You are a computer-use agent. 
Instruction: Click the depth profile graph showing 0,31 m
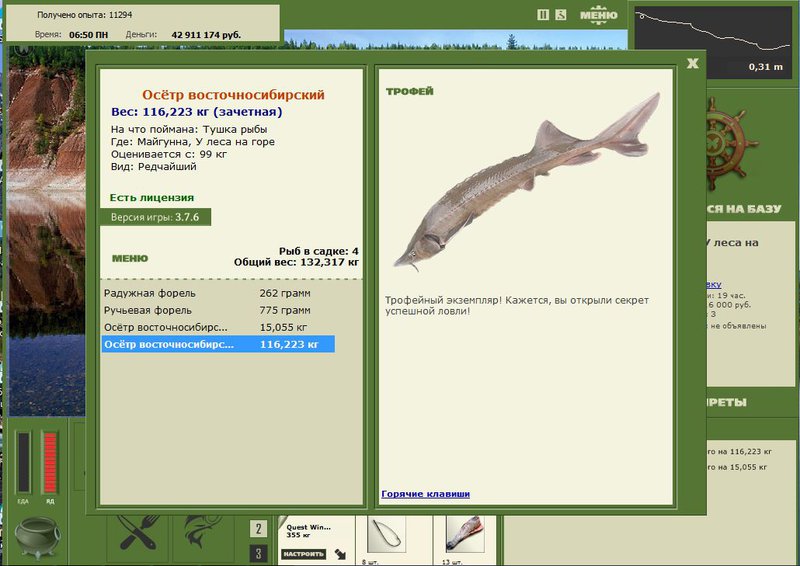[713, 41]
